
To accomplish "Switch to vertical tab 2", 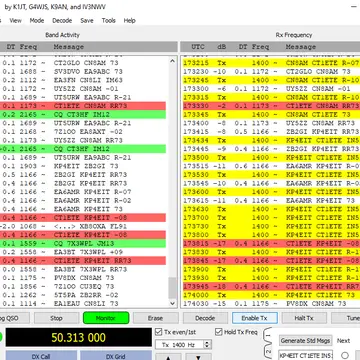I will tap(268, 352).
